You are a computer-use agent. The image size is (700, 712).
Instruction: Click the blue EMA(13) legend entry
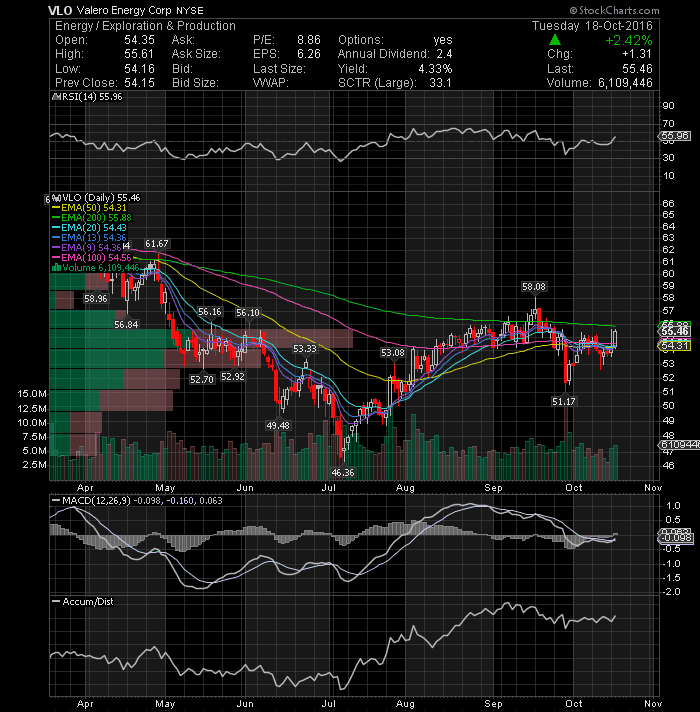(90, 238)
